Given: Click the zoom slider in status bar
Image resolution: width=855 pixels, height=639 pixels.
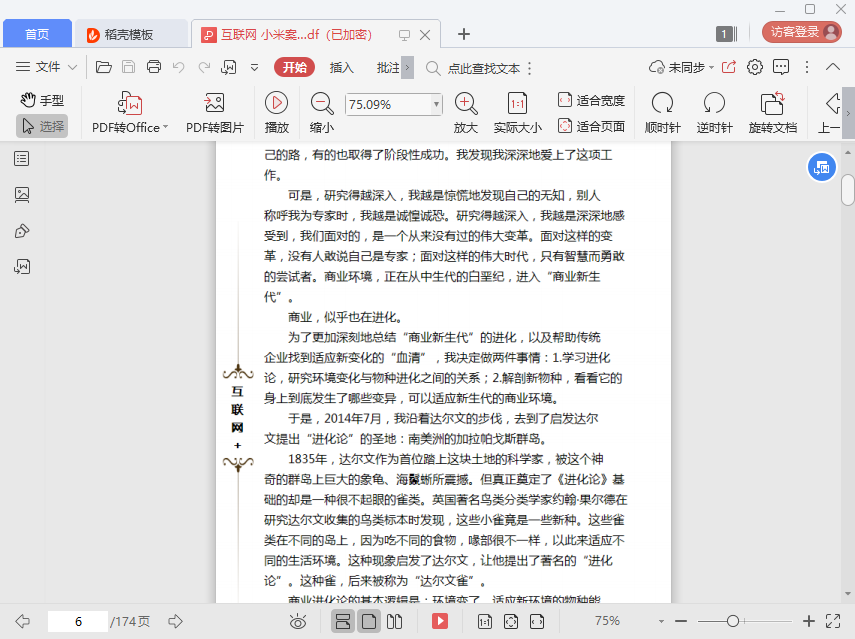Looking at the screenshot, I should tap(733, 621).
